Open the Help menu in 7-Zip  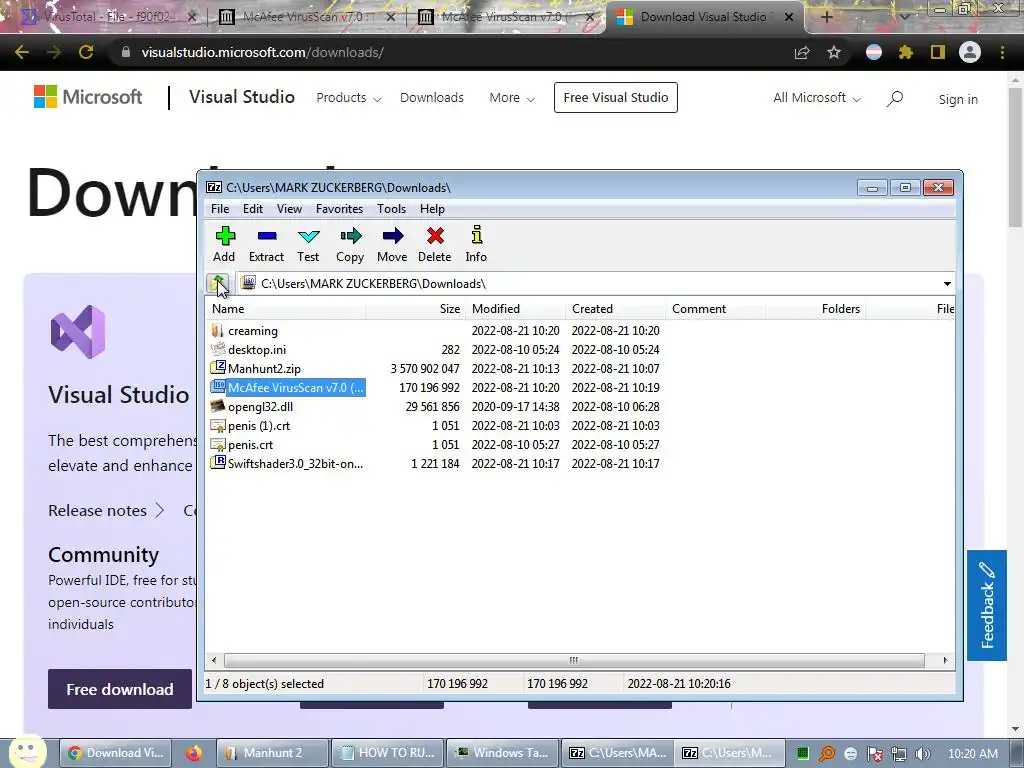(x=432, y=209)
